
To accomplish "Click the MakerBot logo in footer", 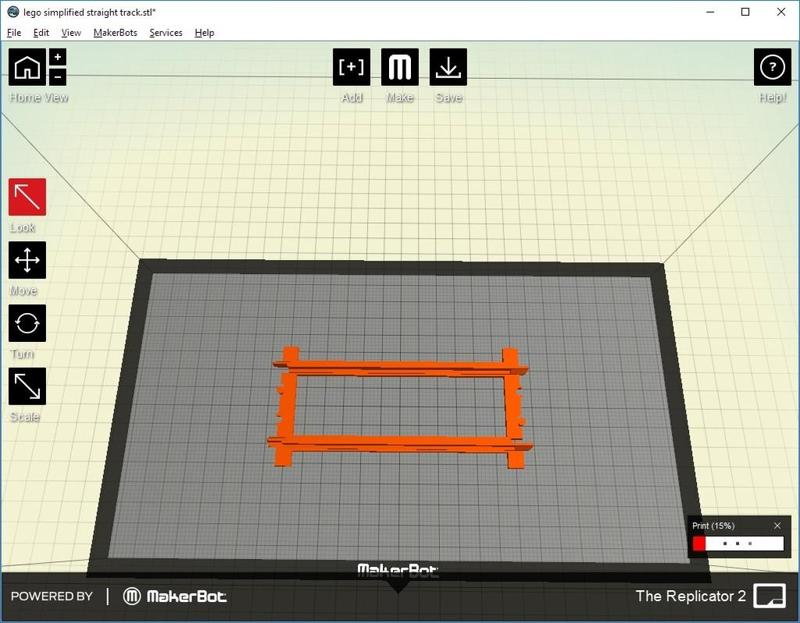I will pos(175,596).
